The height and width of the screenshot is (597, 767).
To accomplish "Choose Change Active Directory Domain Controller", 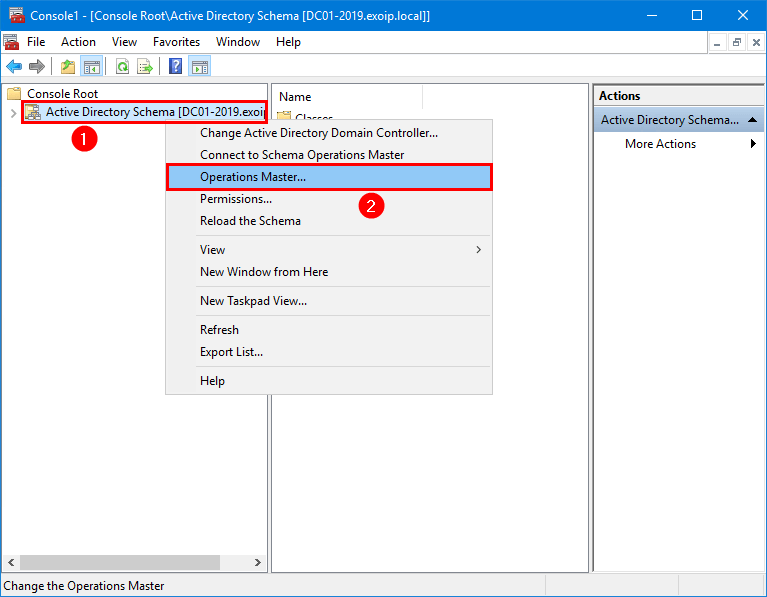I will tap(329, 133).
